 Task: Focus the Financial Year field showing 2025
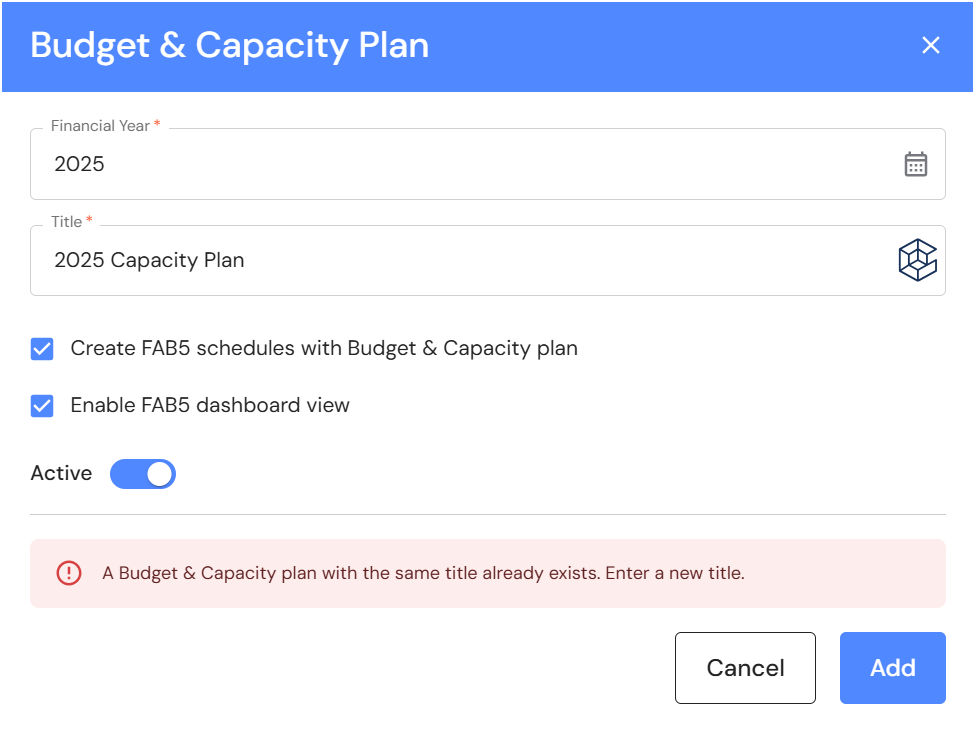tap(460, 164)
